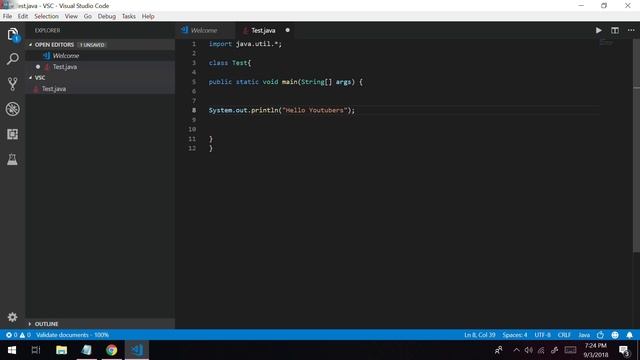640x360 pixels.
Task: Open the touch keyboard tray icon
Action: pos(570,350)
